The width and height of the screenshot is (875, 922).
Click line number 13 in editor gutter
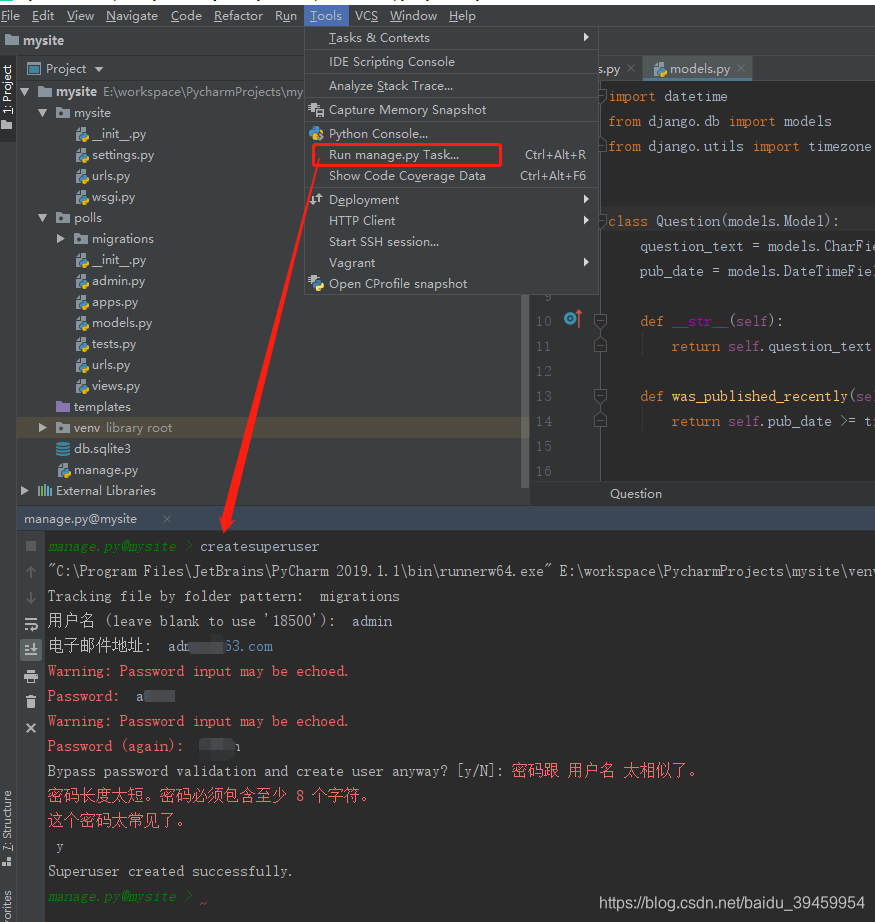coord(544,396)
